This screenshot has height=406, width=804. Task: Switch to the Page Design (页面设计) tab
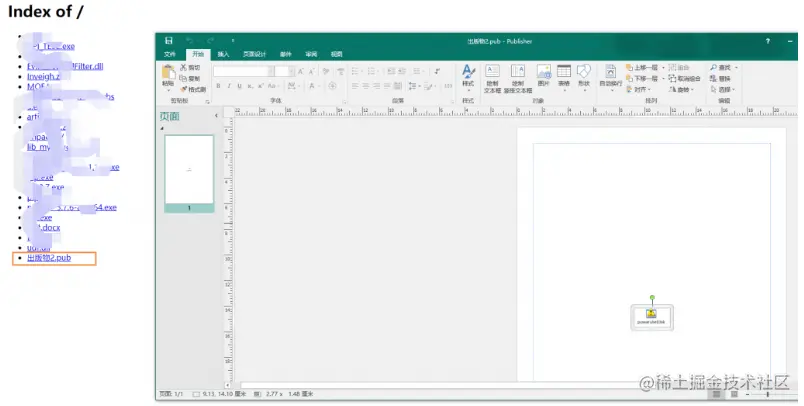coord(254,54)
